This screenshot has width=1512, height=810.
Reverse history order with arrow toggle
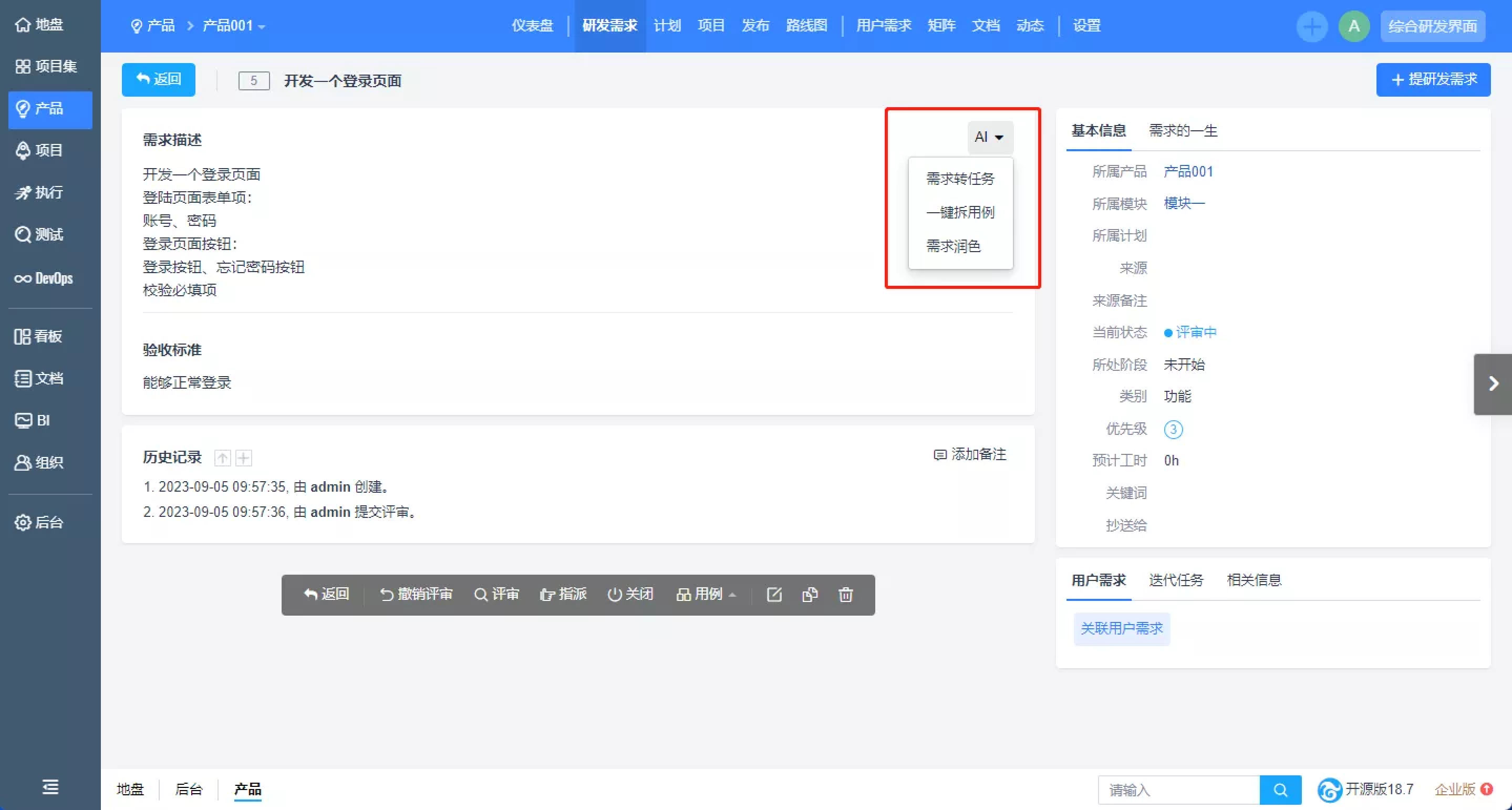pyautogui.click(x=222, y=458)
